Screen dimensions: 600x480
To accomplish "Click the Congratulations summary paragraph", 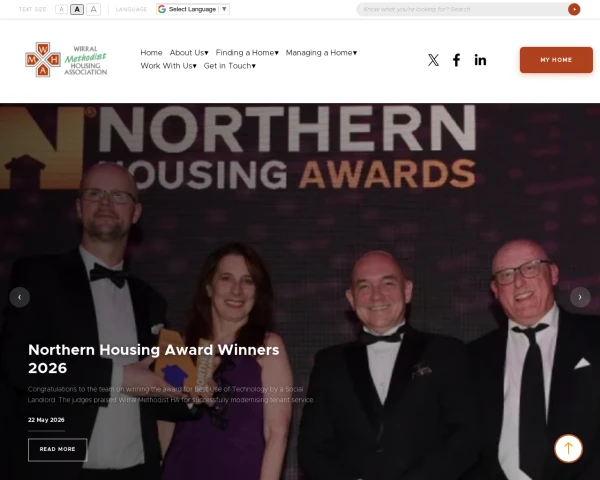I will 171,395.
